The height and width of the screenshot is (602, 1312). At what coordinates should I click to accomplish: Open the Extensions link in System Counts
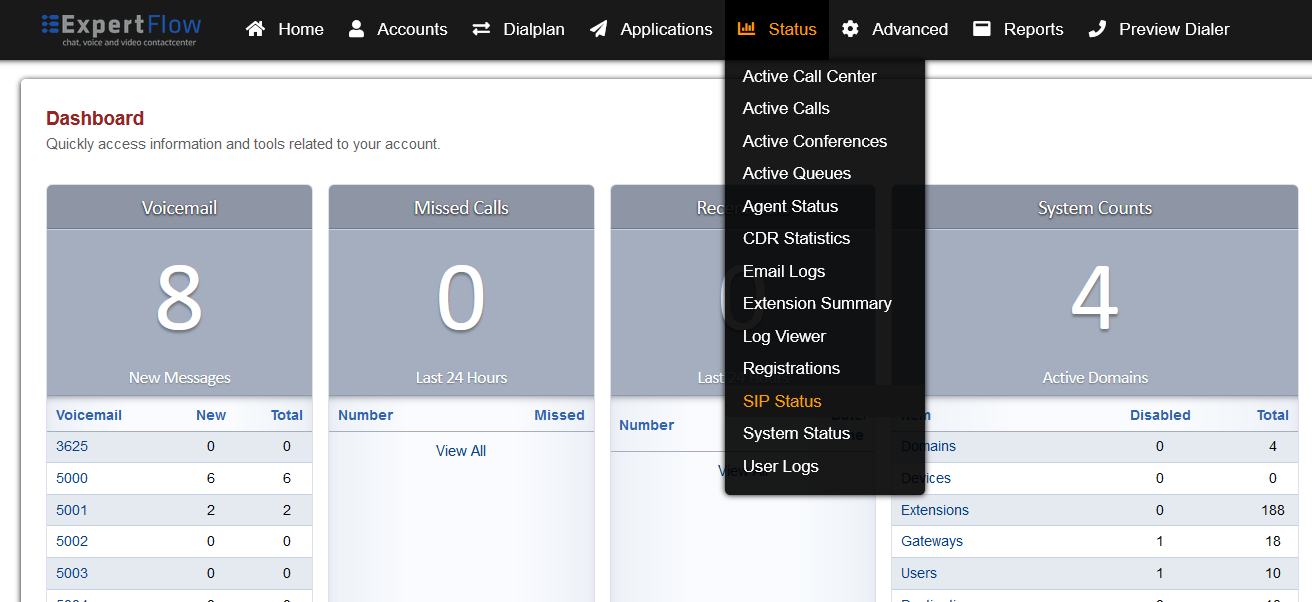click(934, 510)
